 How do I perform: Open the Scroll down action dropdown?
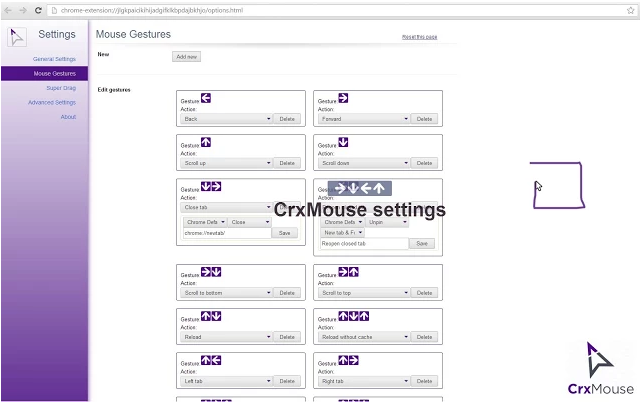pyautogui.click(x=363, y=163)
